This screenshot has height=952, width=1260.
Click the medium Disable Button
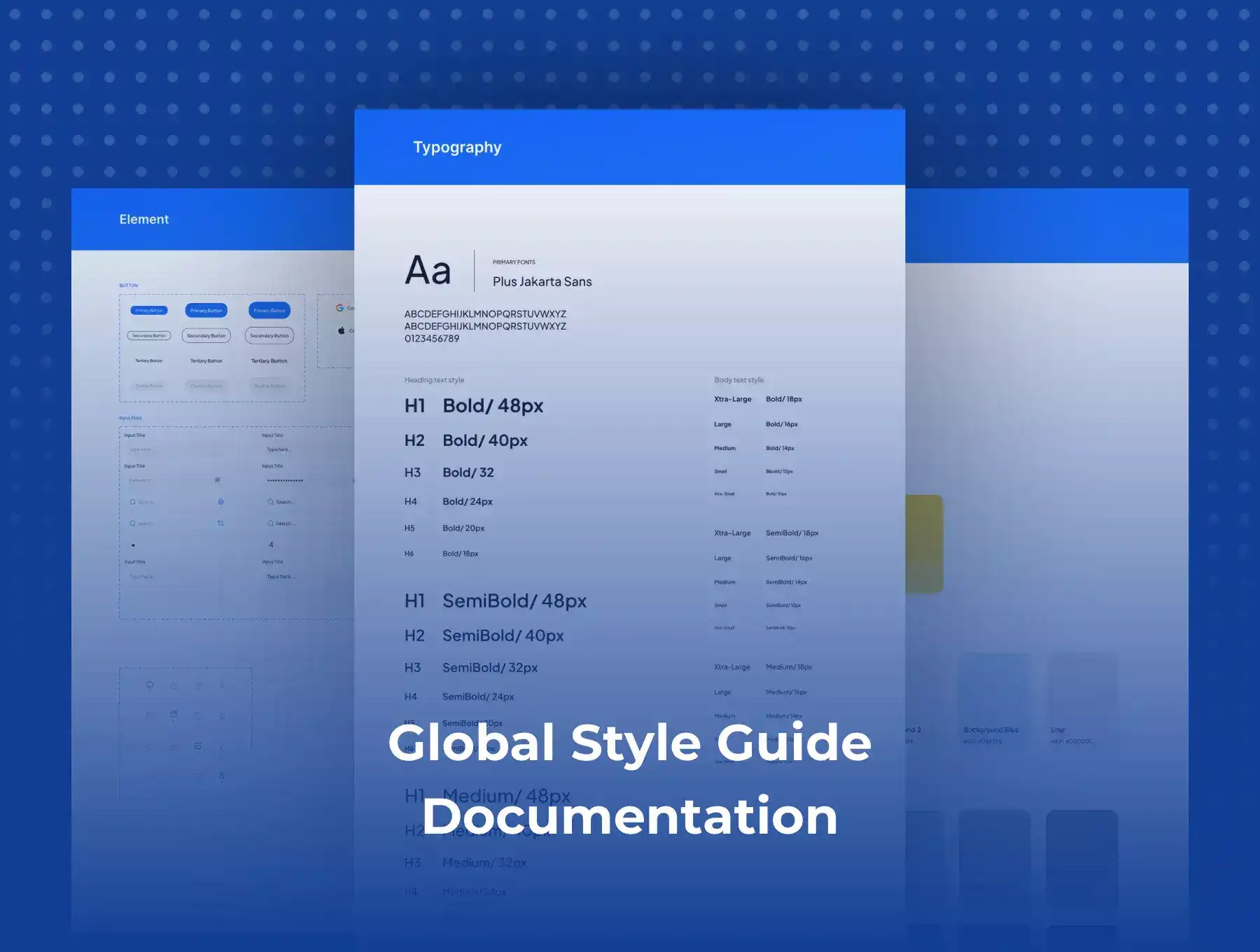[x=206, y=386]
